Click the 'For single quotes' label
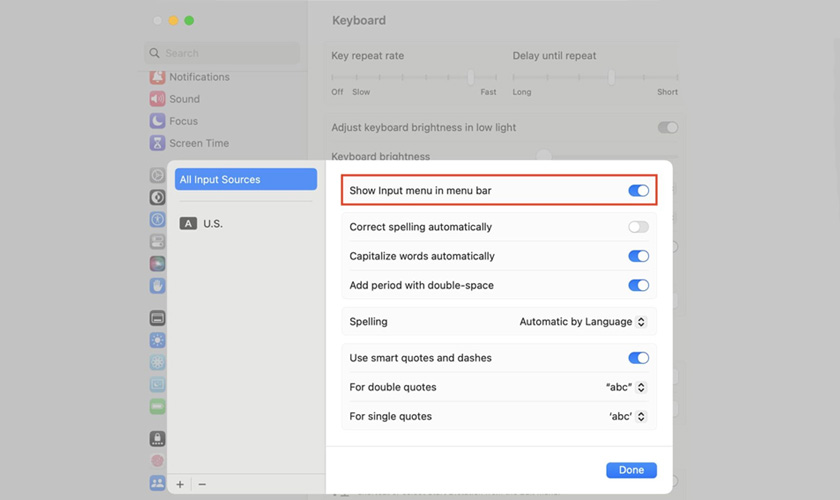This screenshot has width=840, height=500. (x=391, y=416)
